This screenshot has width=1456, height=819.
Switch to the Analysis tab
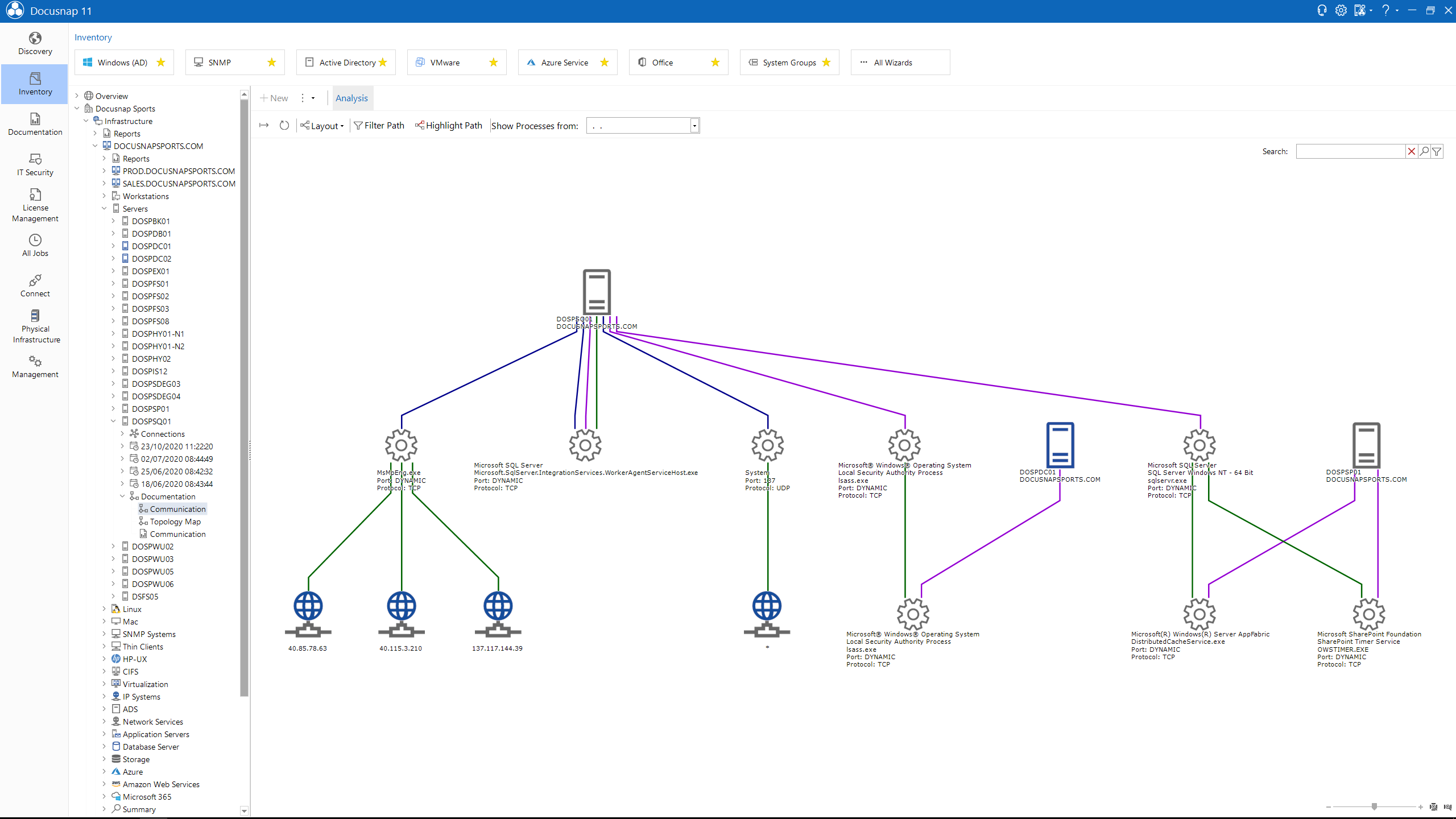coord(351,98)
